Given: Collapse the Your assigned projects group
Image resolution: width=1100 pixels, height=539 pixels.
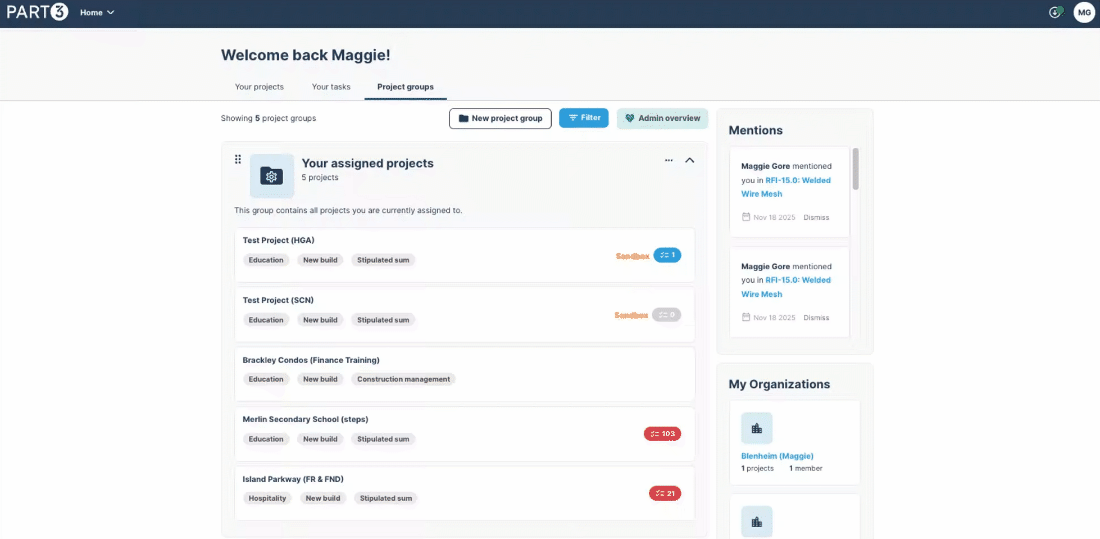Looking at the screenshot, I should (x=690, y=160).
